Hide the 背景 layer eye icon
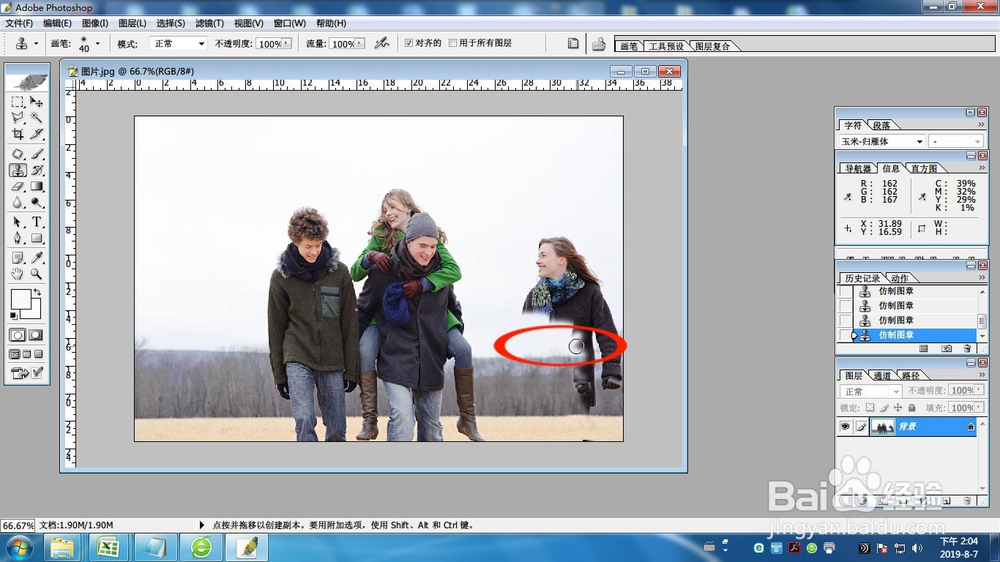Image resolution: width=1000 pixels, height=562 pixels. pos(845,427)
